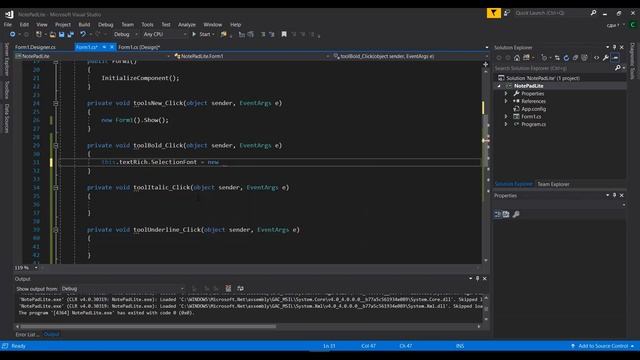The image size is (640, 360).
Task: Open the Any CPU platform dropdown
Action: point(165,35)
